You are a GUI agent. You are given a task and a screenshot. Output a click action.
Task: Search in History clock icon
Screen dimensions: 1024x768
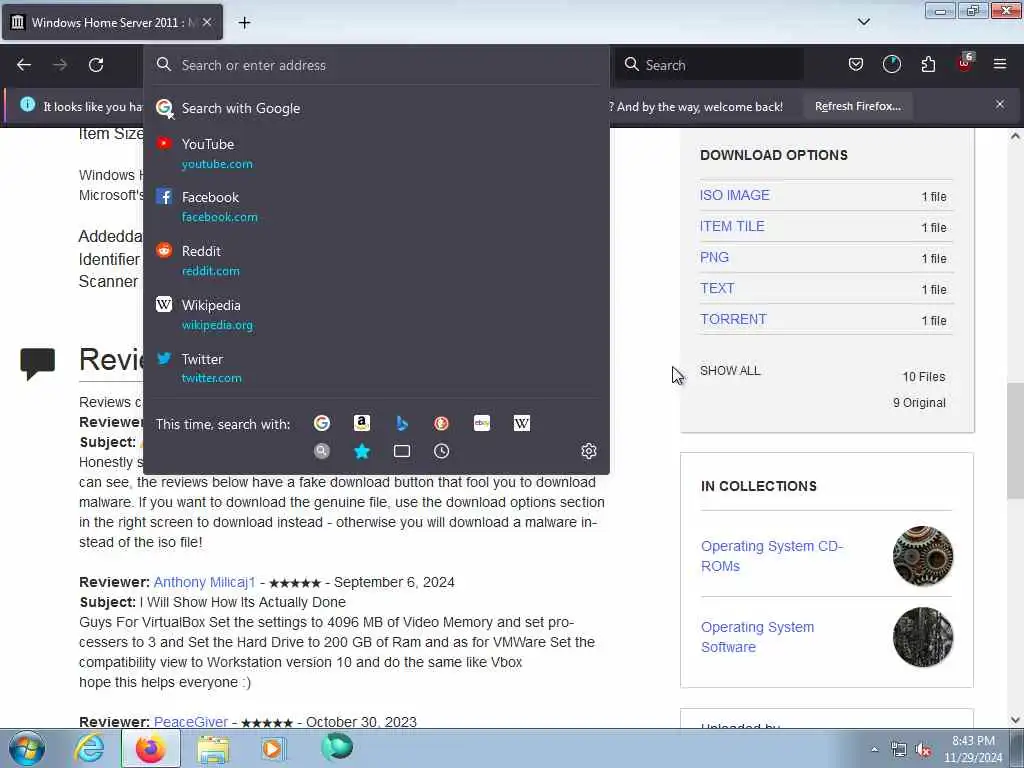441,451
